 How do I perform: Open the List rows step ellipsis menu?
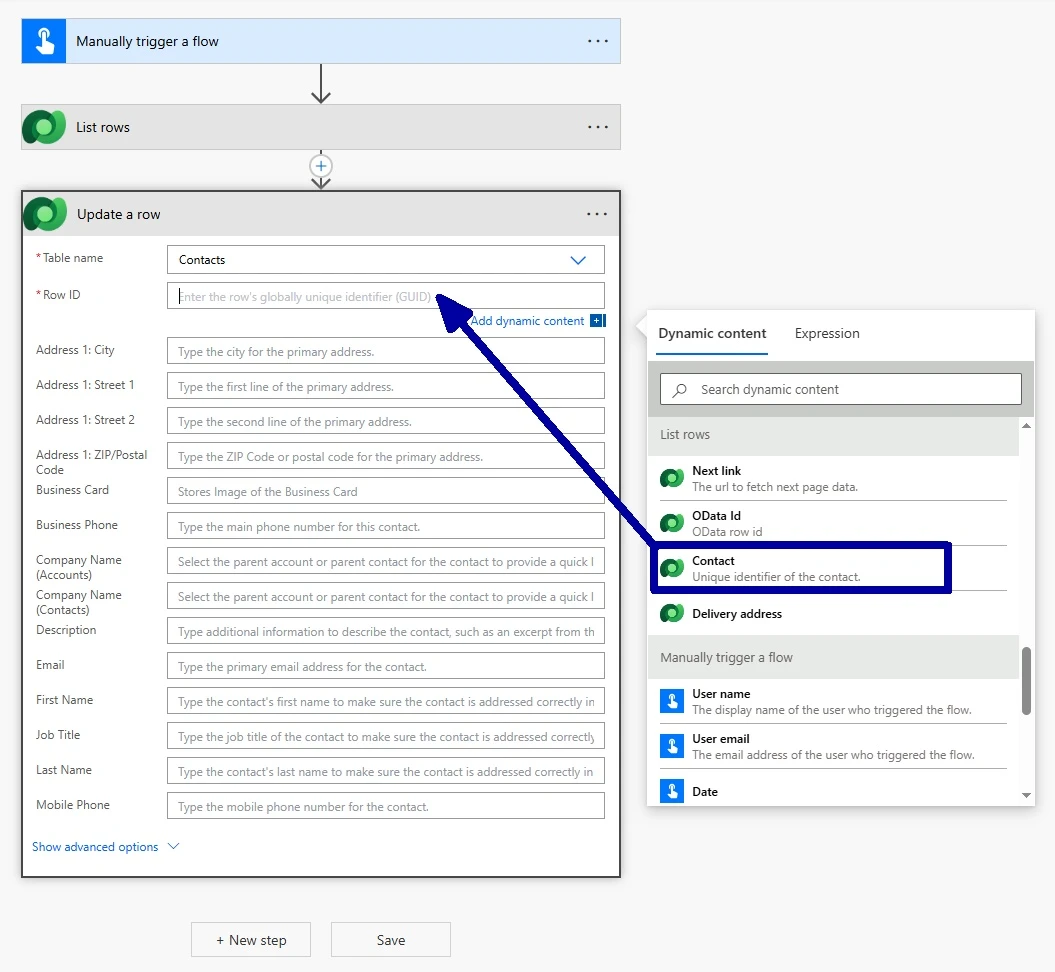tap(597, 127)
